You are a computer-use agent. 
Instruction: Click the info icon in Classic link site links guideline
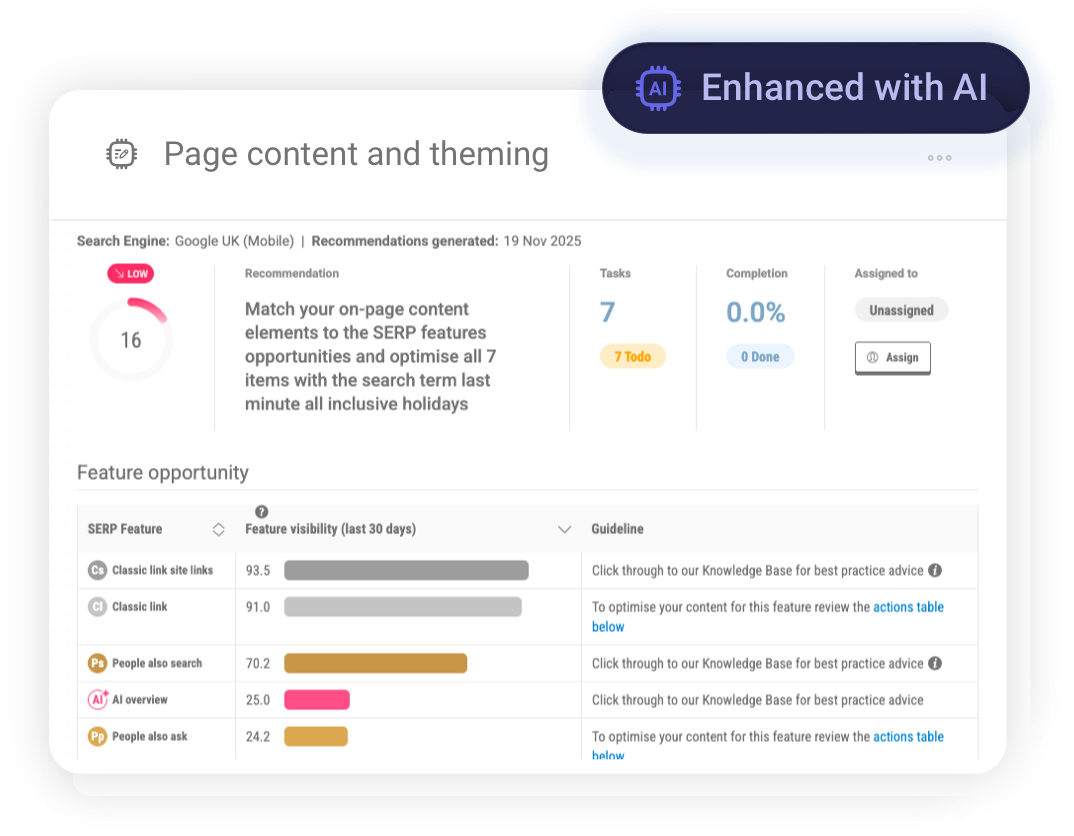click(x=936, y=570)
